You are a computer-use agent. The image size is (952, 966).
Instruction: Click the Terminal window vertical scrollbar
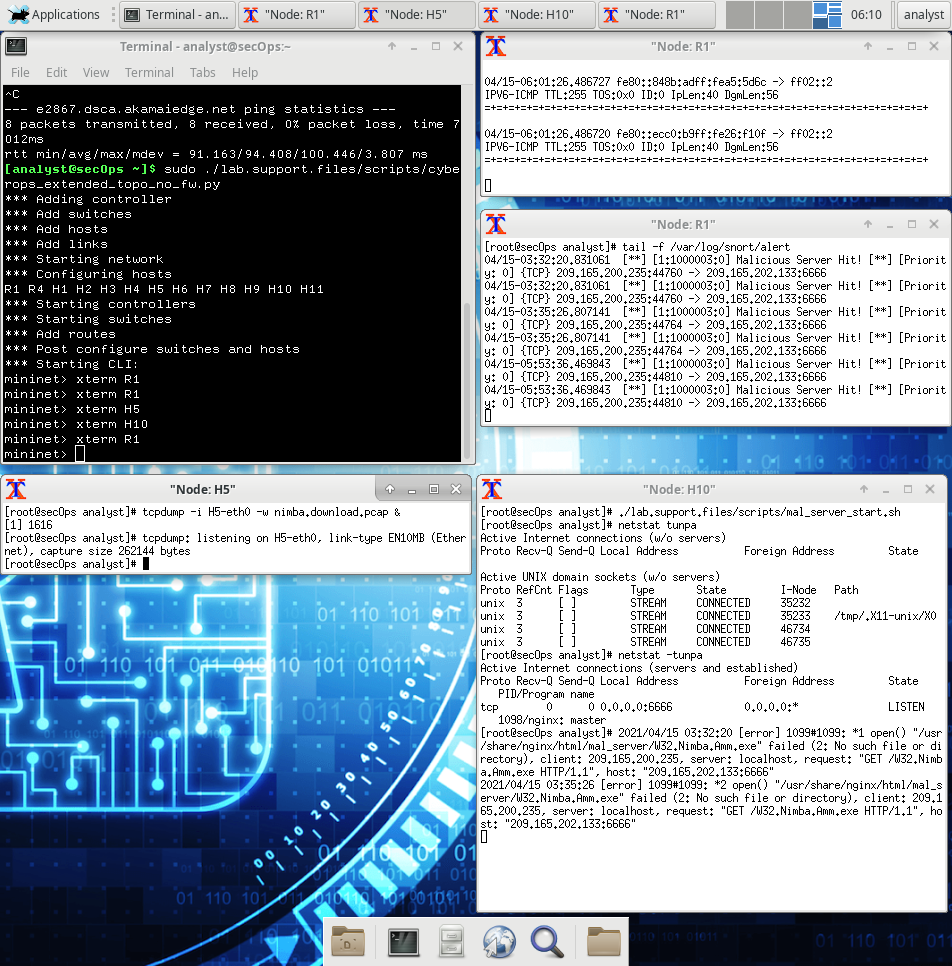click(x=467, y=272)
